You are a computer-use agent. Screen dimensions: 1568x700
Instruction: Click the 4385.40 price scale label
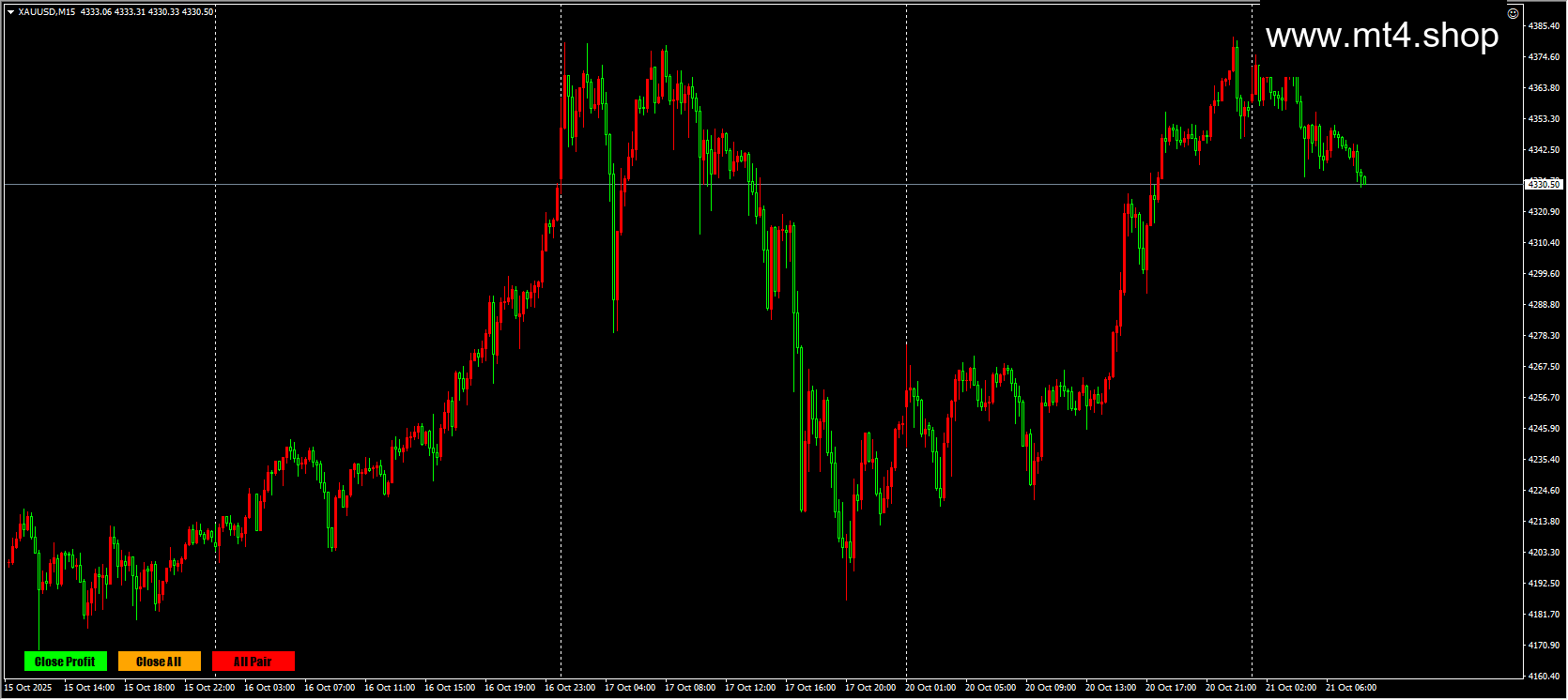point(1545,26)
